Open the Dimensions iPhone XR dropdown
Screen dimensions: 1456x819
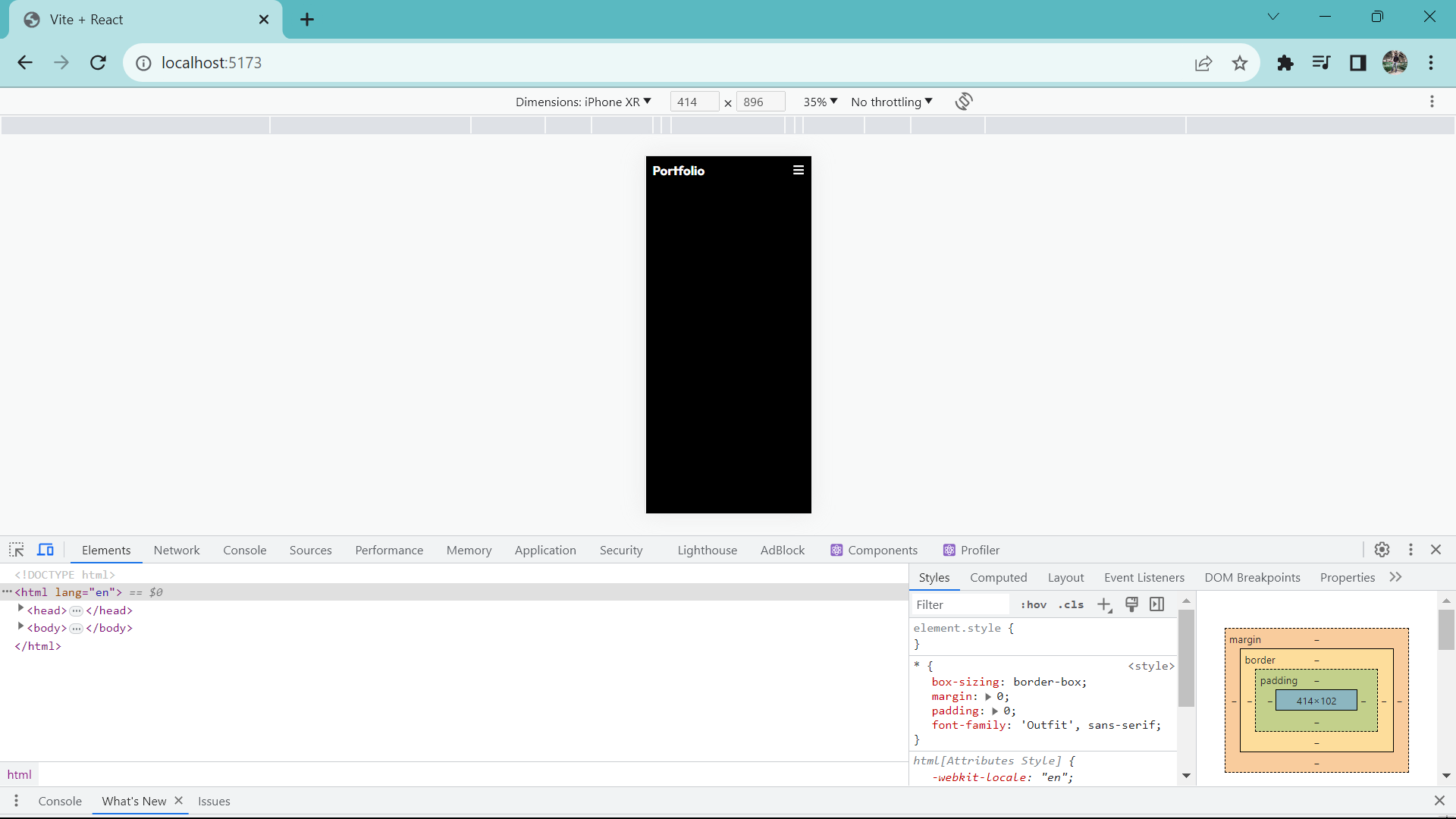582,101
